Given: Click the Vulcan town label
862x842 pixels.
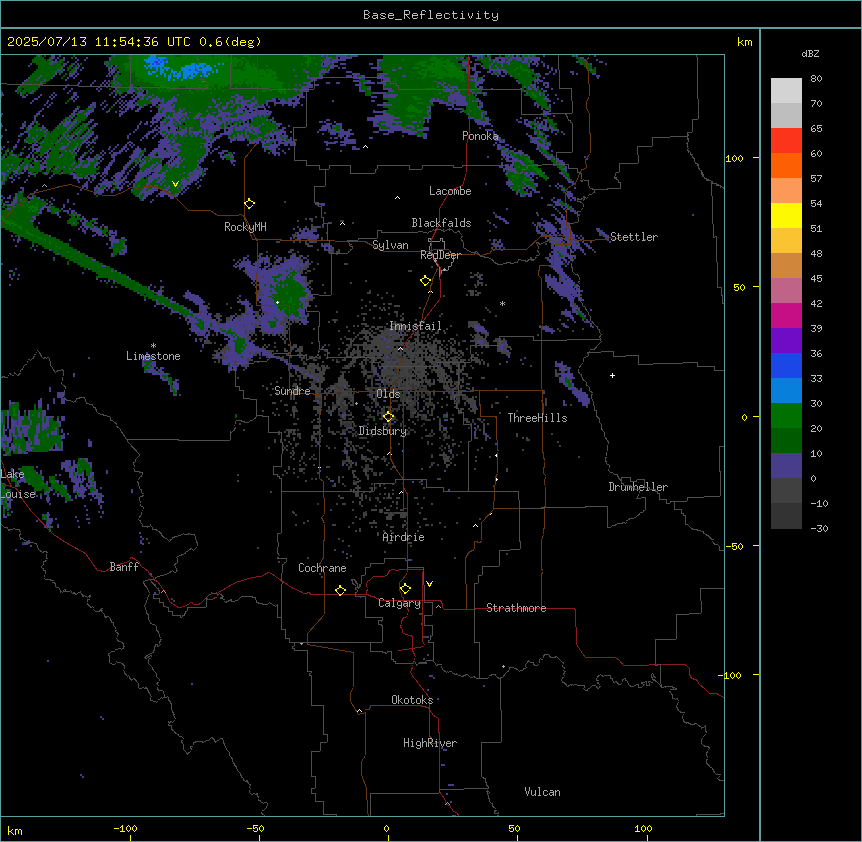Looking at the screenshot, I should point(542,792).
